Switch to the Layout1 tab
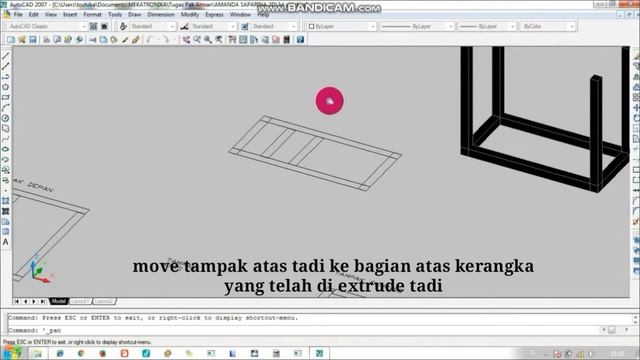640x360 pixels. (x=80, y=301)
